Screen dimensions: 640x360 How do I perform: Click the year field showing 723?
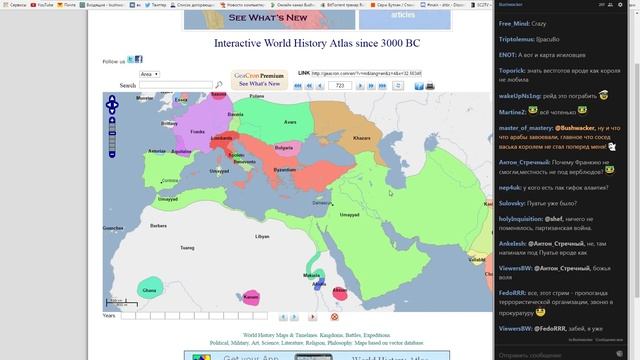click(340, 86)
